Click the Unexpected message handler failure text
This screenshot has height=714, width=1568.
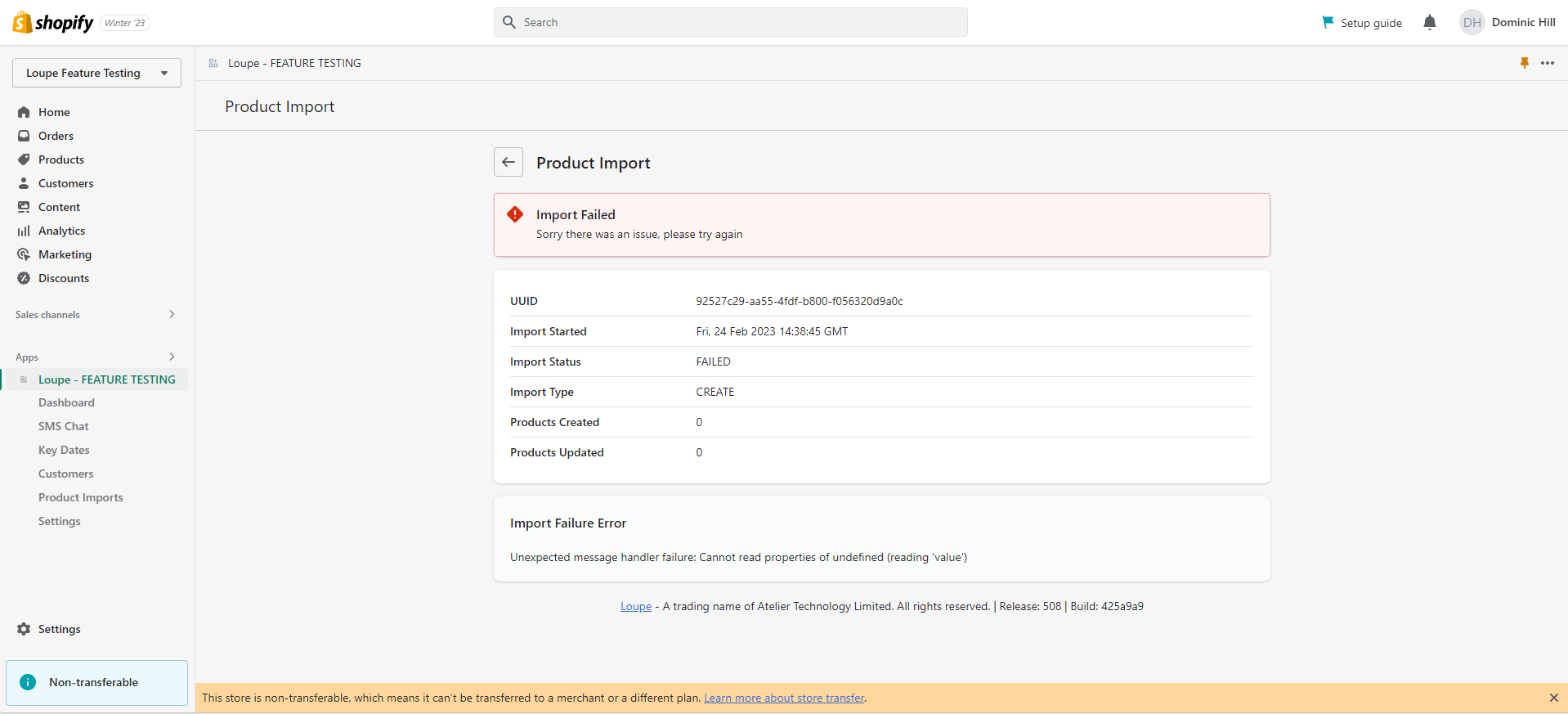(x=738, y=557)
